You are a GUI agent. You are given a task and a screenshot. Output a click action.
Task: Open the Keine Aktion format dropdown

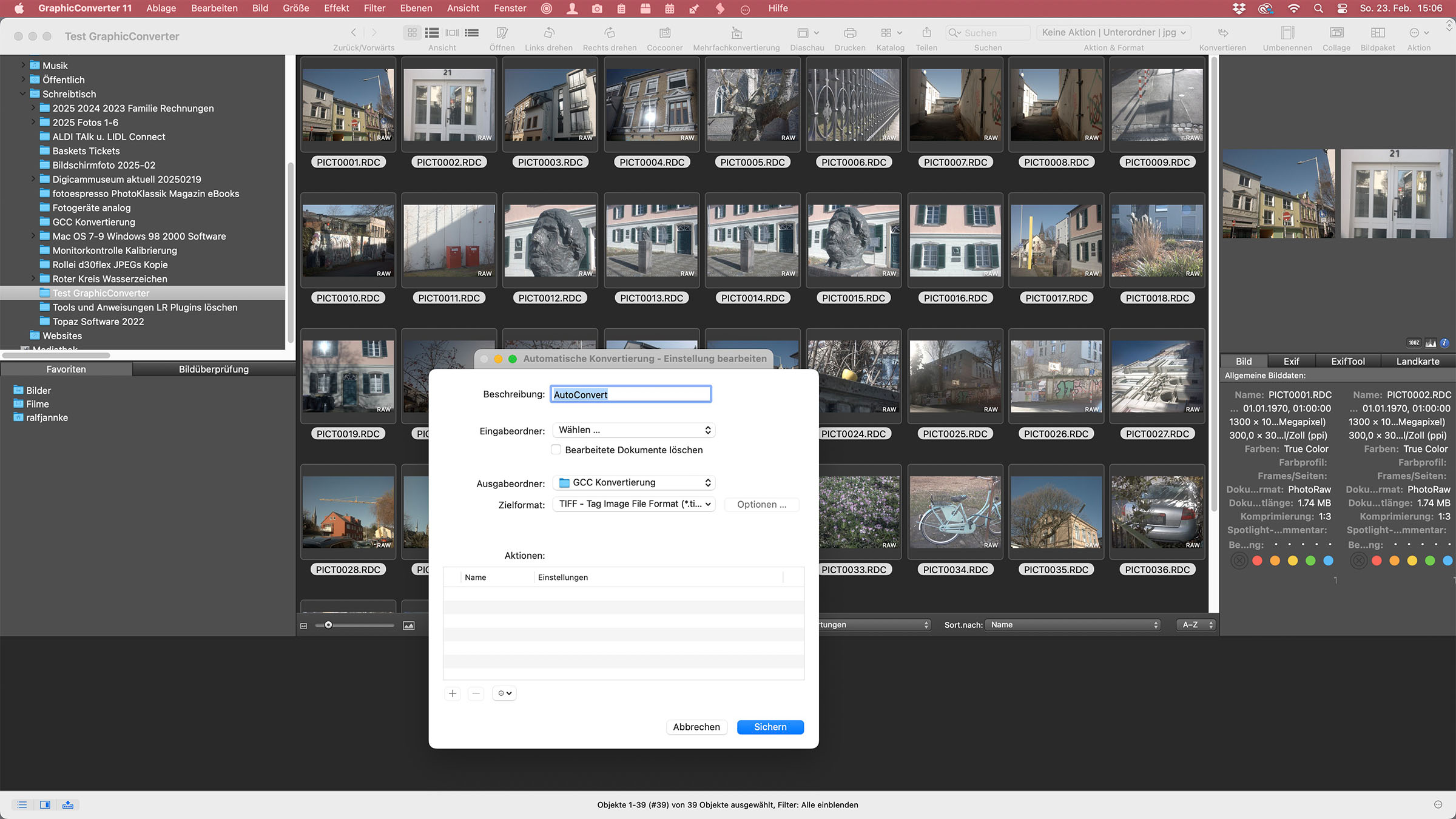click(x=1114, y=33)
